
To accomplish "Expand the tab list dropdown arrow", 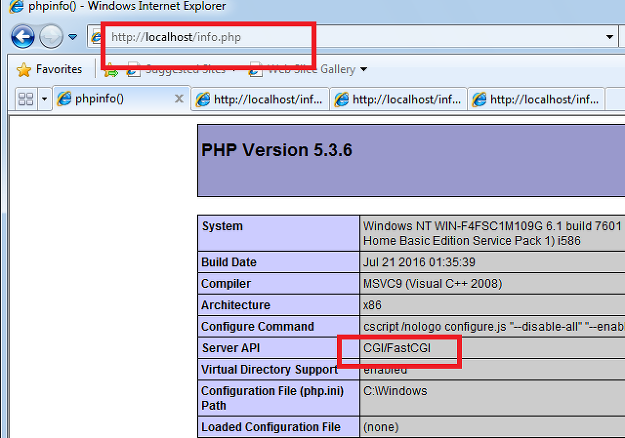I will [x=44, y=98].
